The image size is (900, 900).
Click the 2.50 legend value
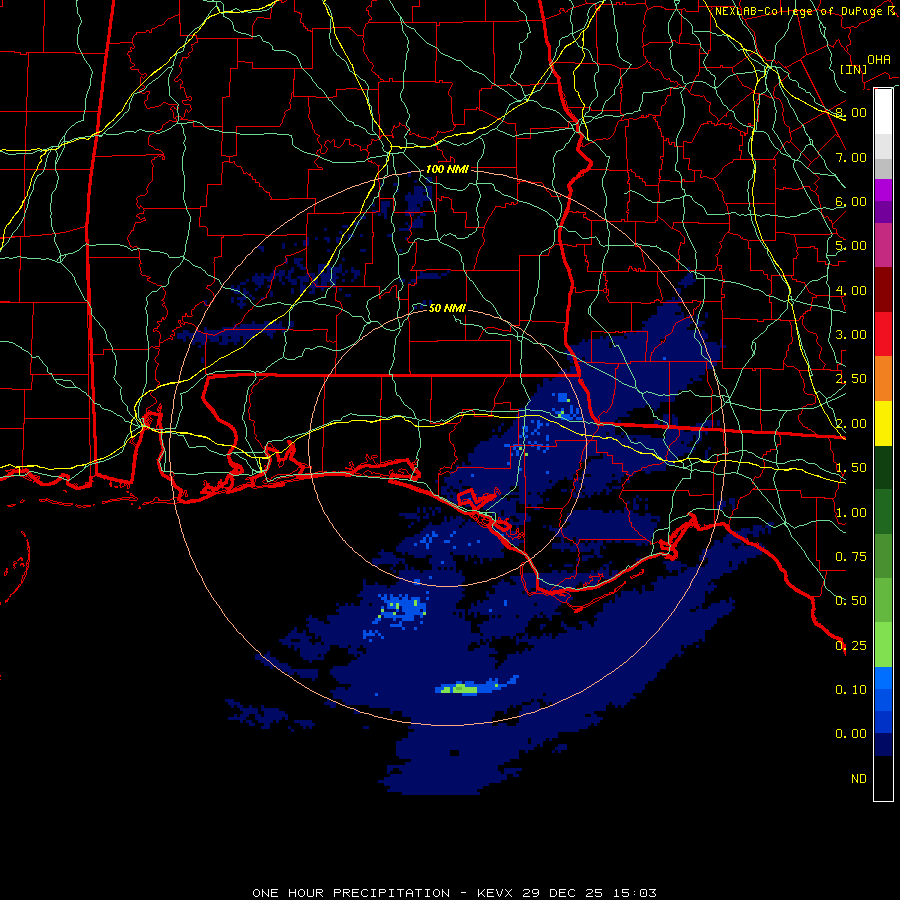(851, 379)
